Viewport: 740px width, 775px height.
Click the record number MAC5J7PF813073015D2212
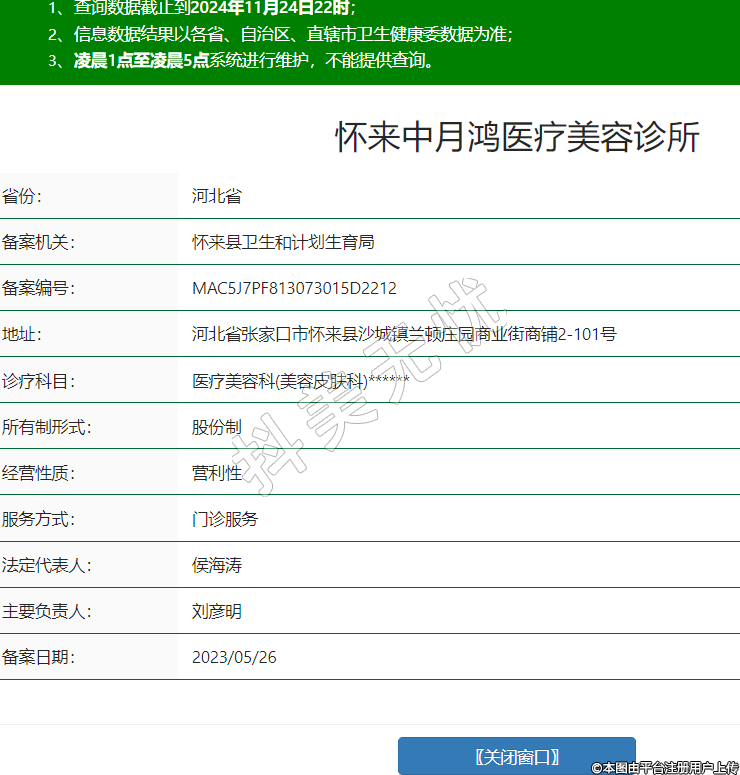pyautogui.click(x=294, y=289)
